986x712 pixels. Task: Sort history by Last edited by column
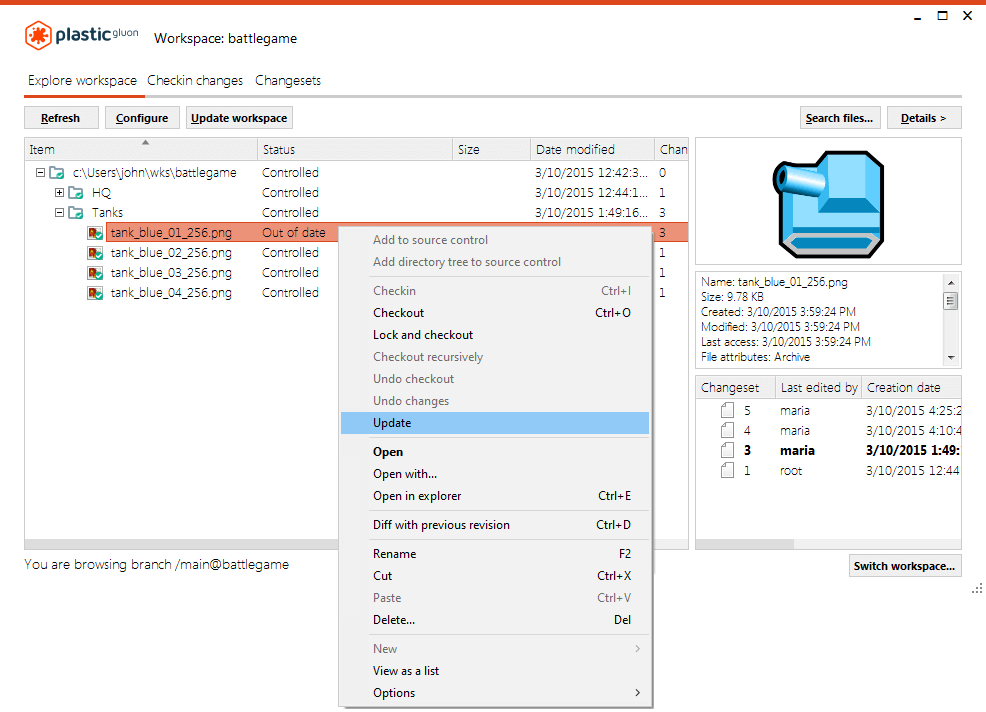coord(819,388)
